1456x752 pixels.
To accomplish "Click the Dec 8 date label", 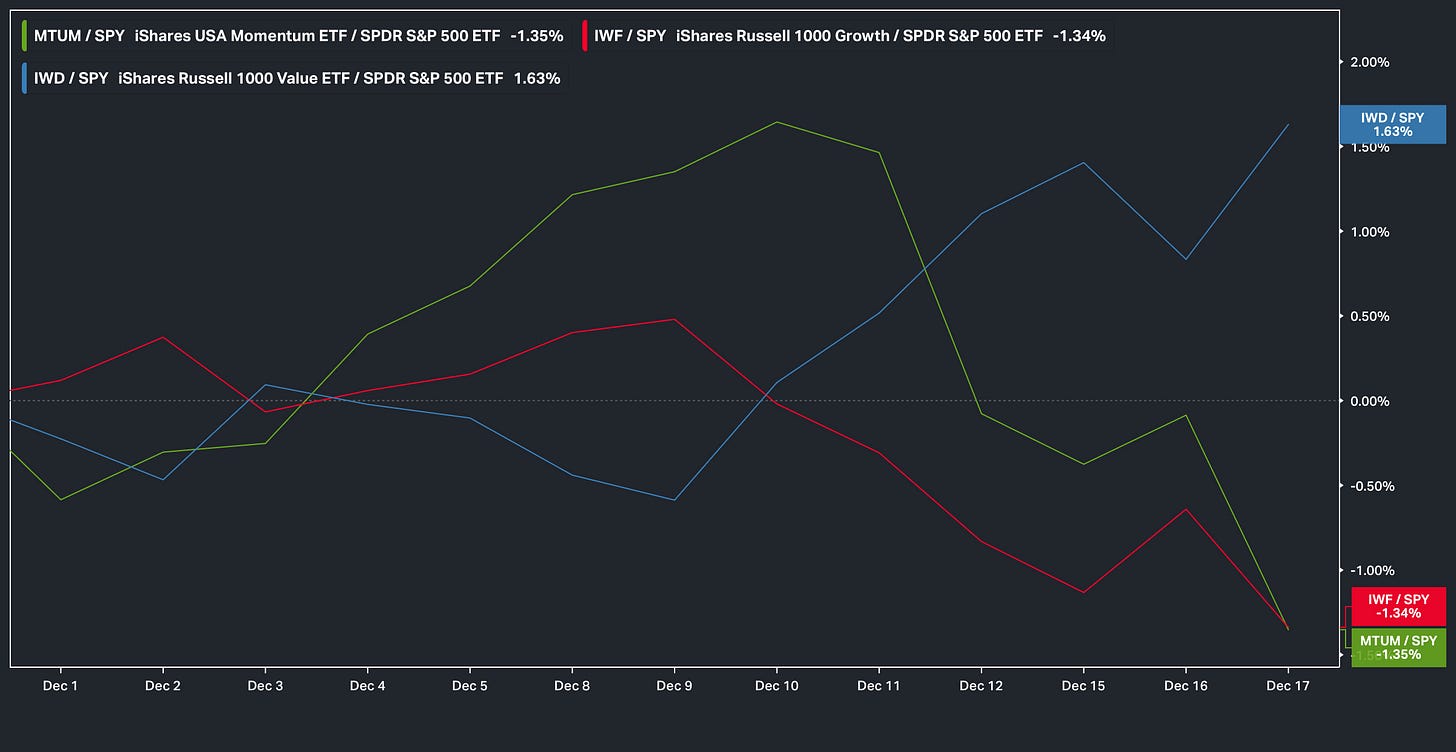I will pos(571,686).
